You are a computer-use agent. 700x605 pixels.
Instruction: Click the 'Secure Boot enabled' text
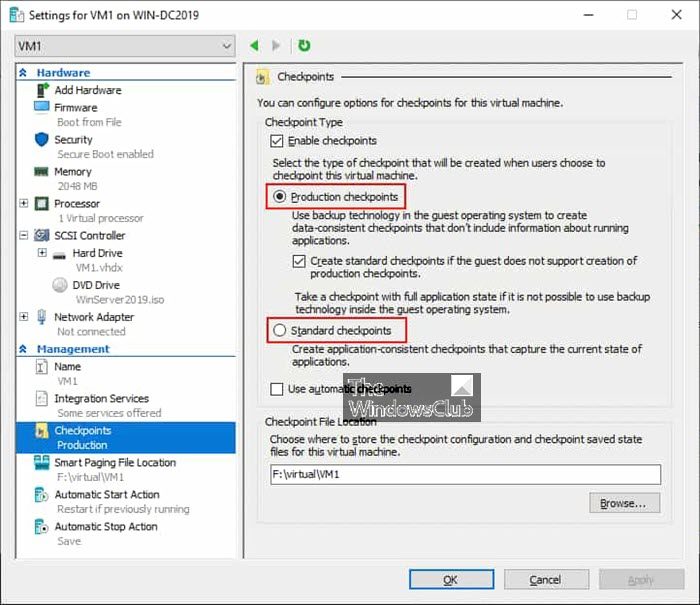tap(105, 154)
